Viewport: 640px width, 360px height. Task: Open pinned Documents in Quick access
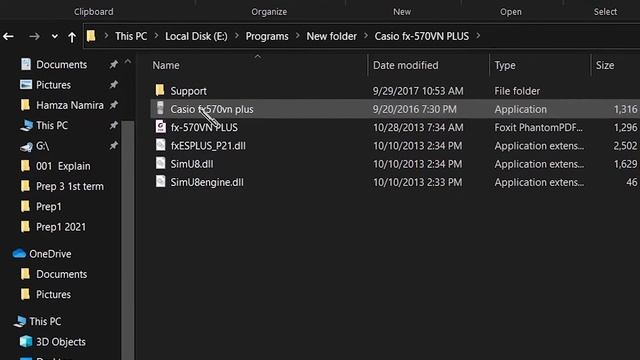pyautogui.click(x=62, y=64)
